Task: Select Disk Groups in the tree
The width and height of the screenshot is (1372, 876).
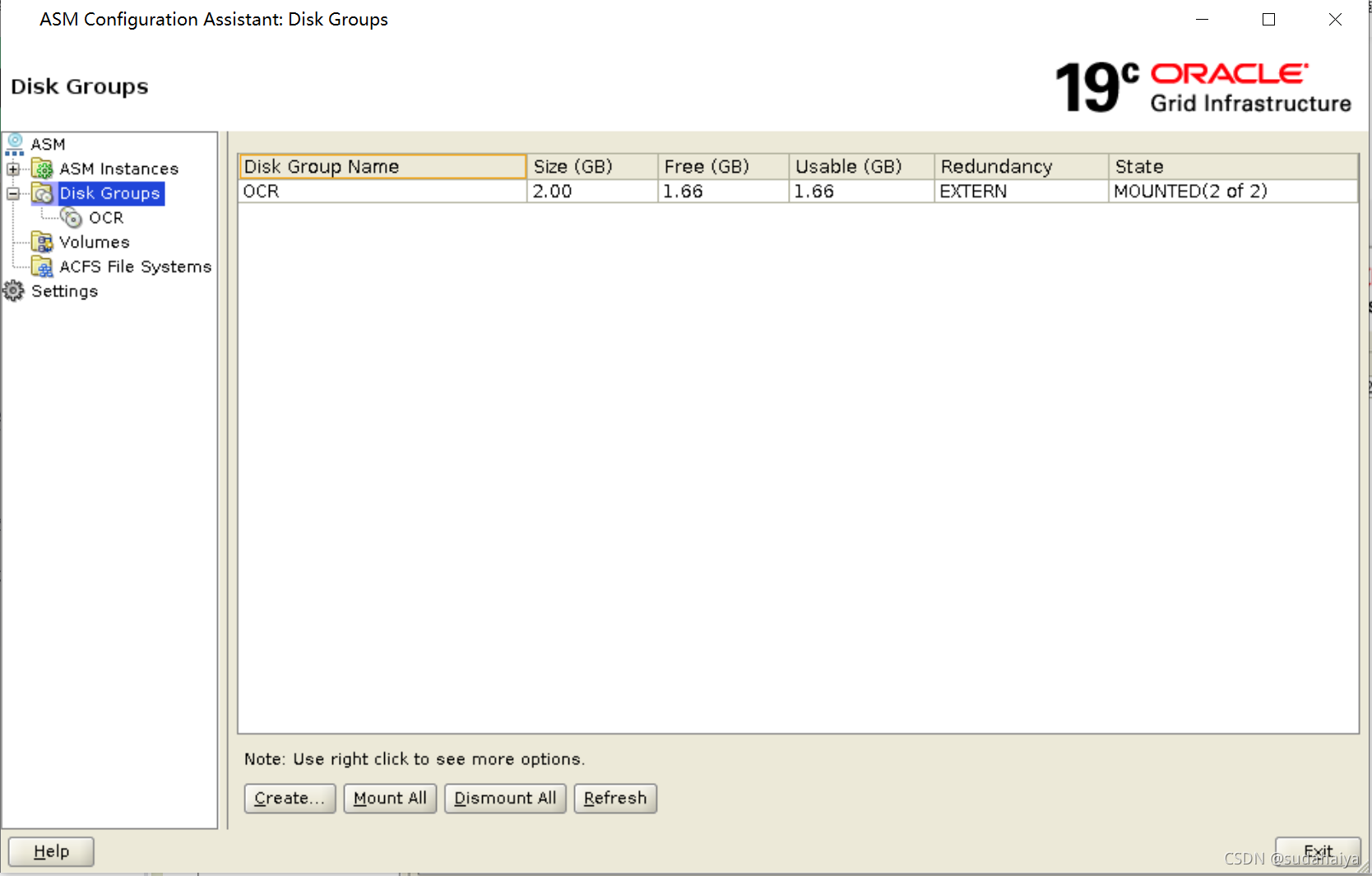Action: click(x=110, y=193)
